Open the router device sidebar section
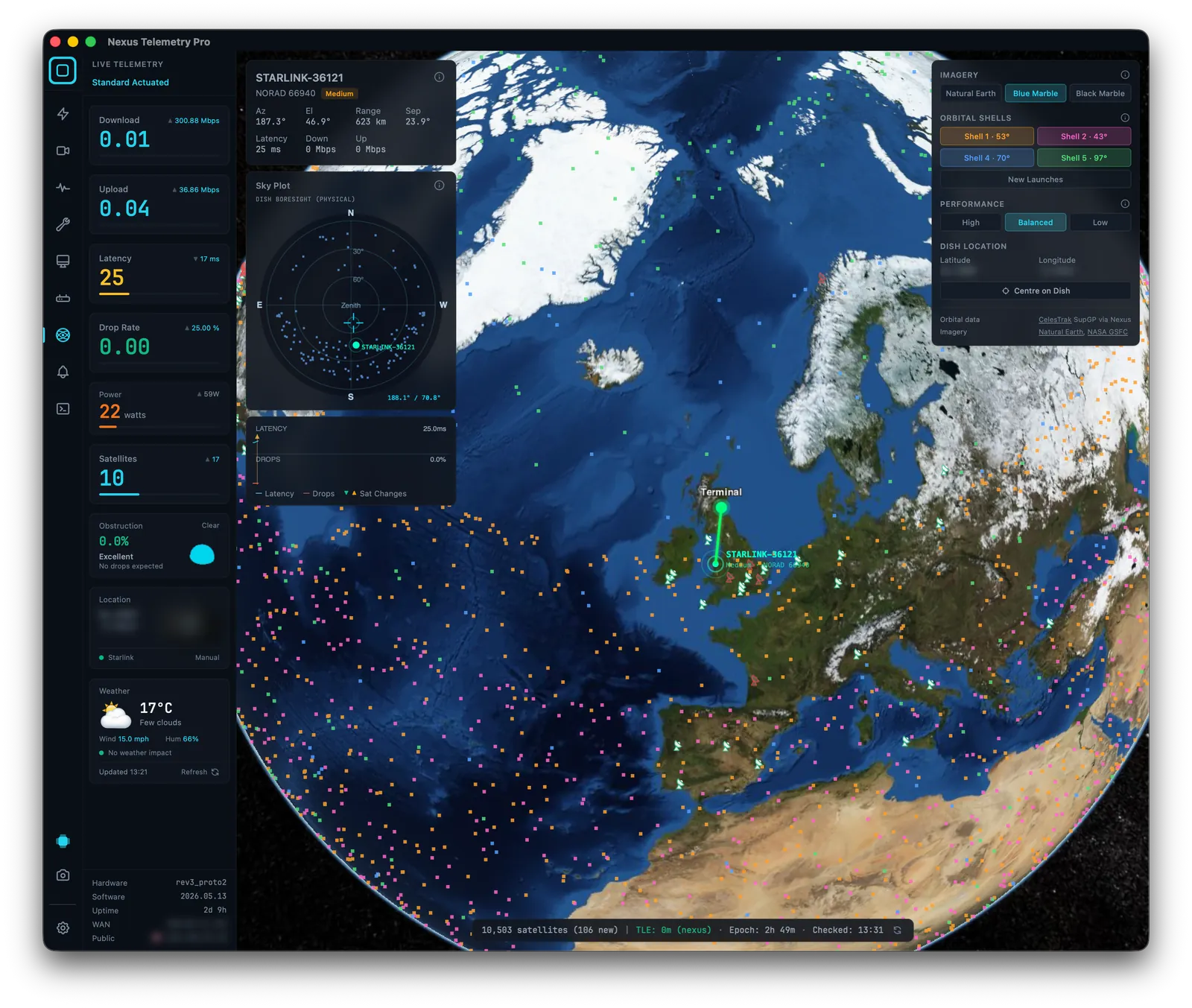Image resolution: width=1192 pixels, height=1008 pixels. (63, 298)
